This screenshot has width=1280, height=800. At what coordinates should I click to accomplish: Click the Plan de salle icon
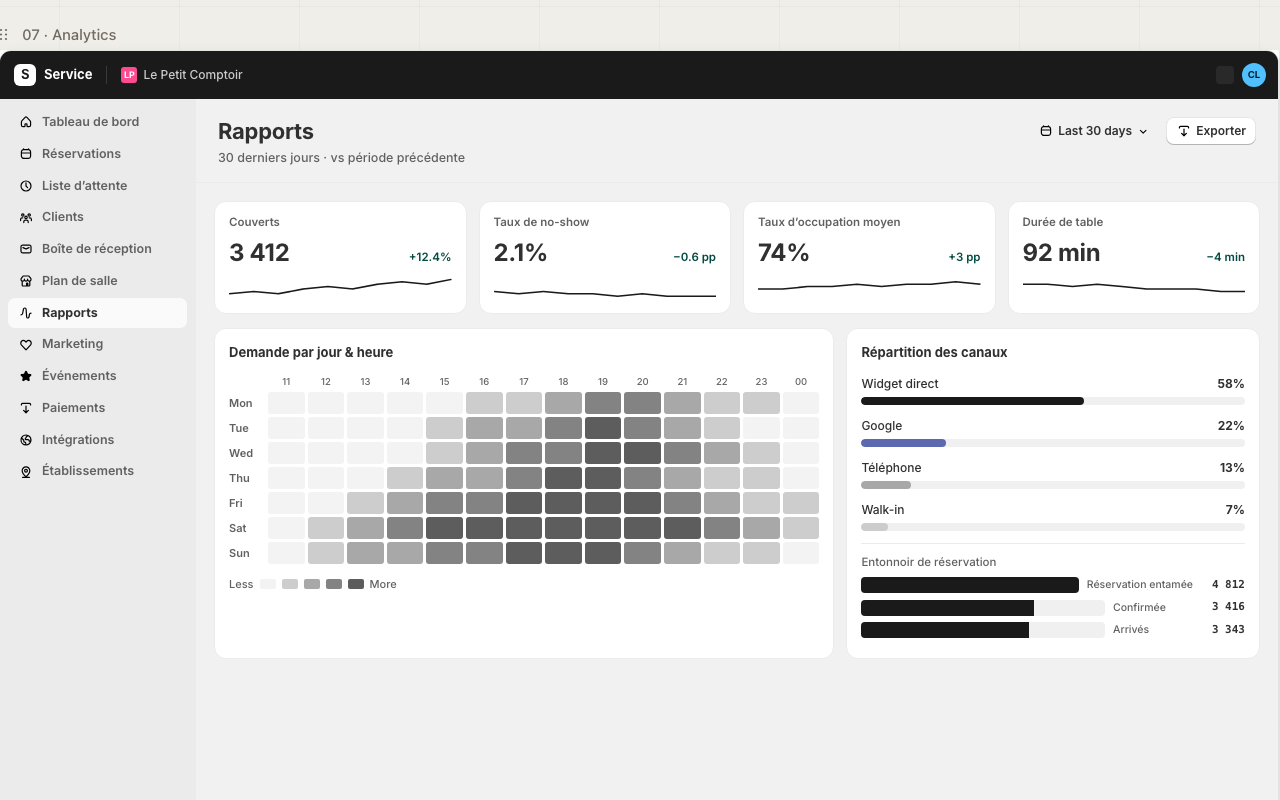[x=26, y=281]
